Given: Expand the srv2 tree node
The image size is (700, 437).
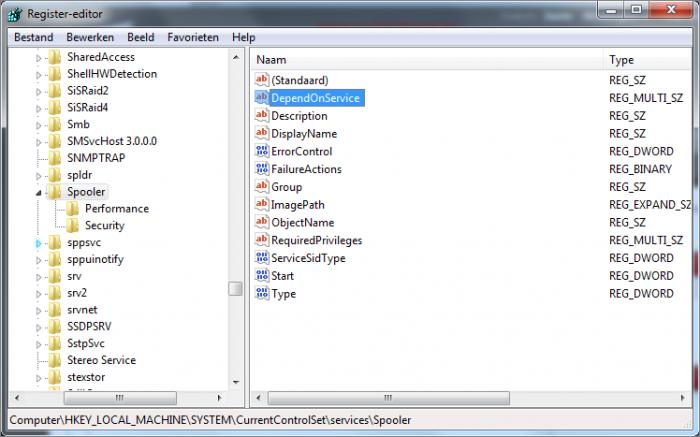Looking at the screenshot, I should [x=38, y=294].
